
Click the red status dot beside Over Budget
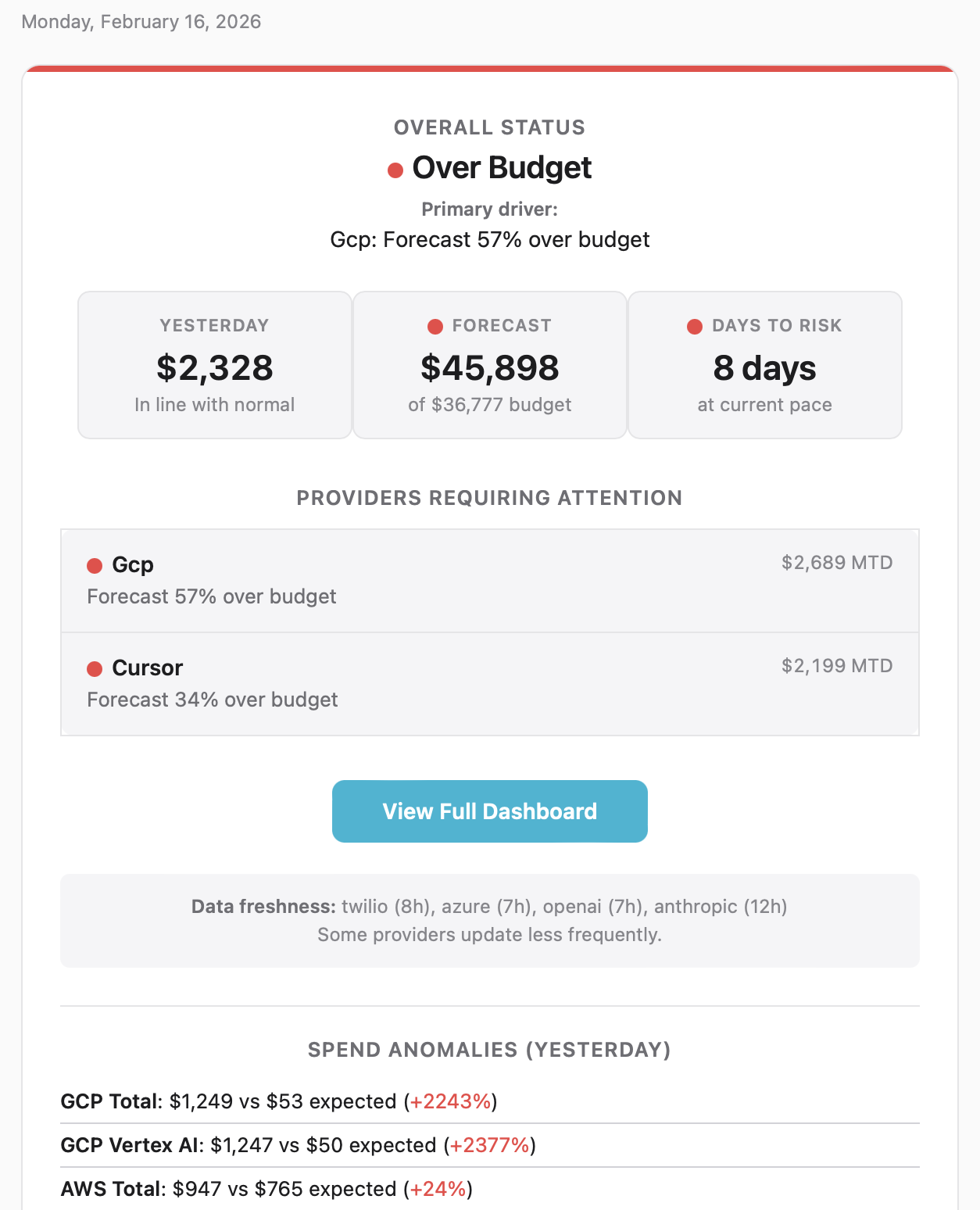coord(394,168)
